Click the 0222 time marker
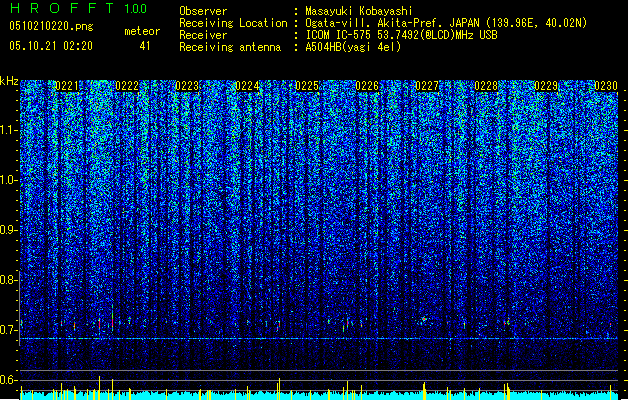 [127, 86]
